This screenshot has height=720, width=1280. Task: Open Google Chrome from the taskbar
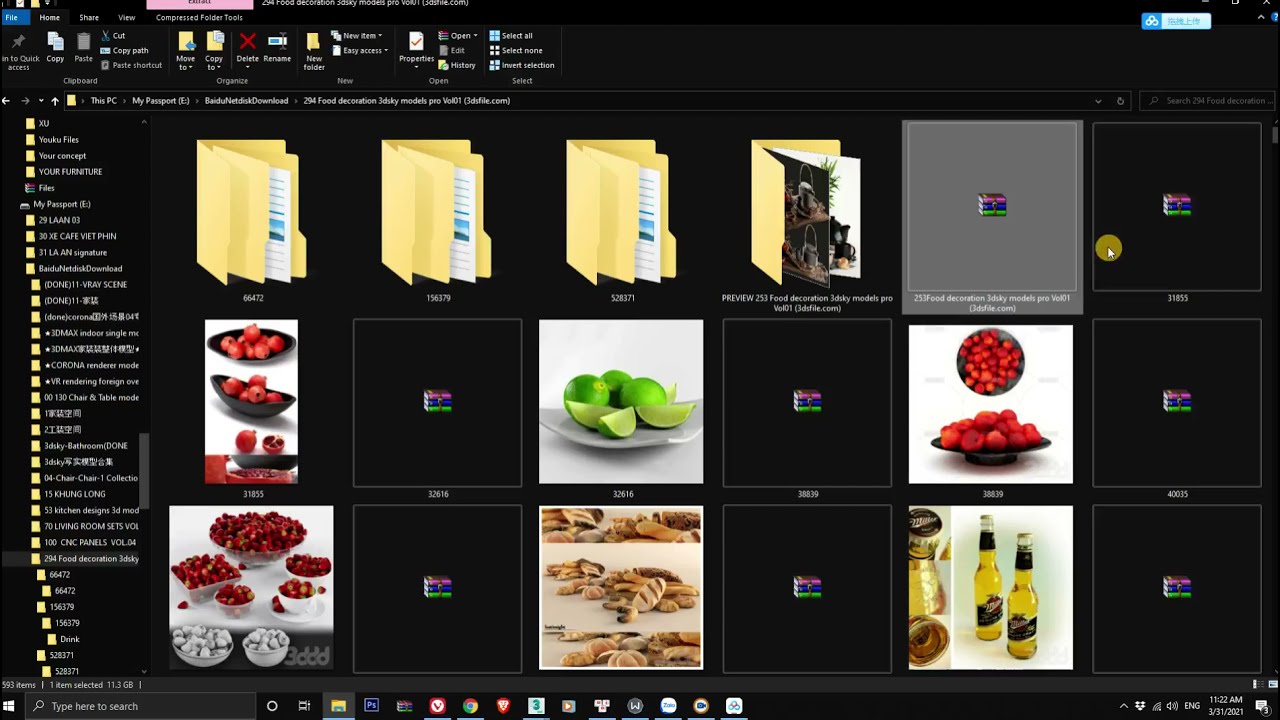pos(470,706)
